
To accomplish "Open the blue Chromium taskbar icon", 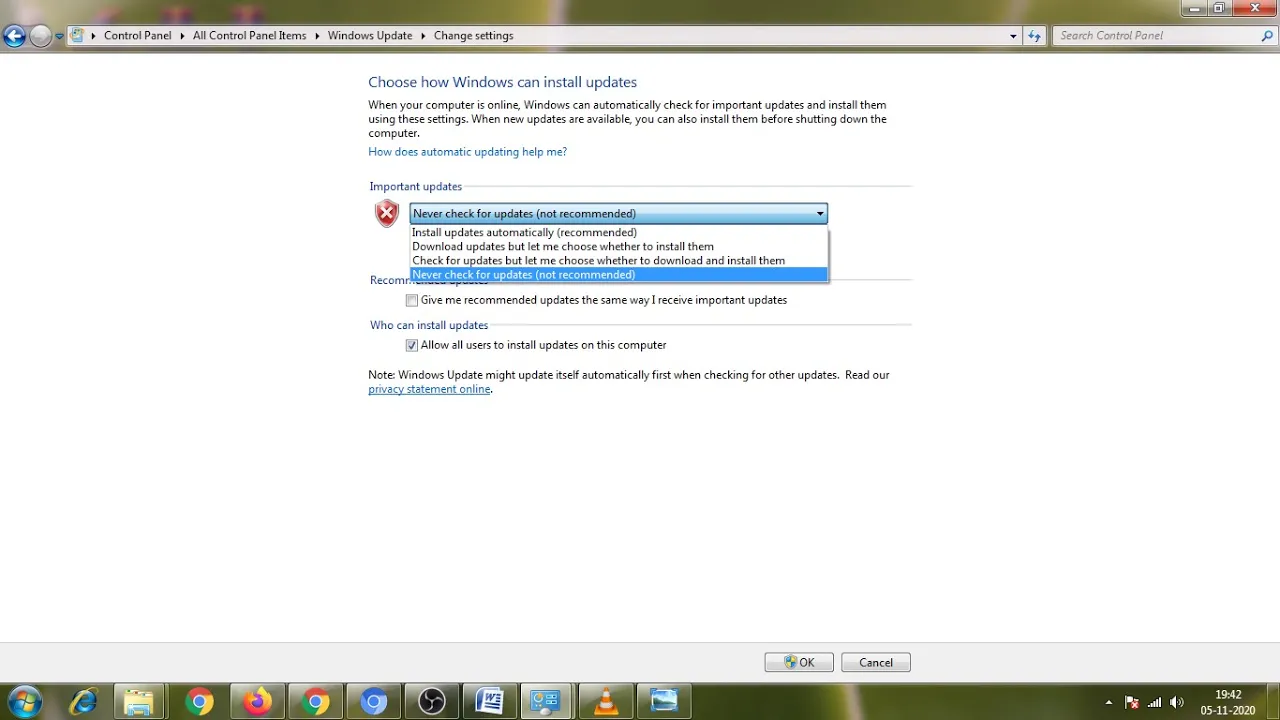I will [x=373, y=702].
